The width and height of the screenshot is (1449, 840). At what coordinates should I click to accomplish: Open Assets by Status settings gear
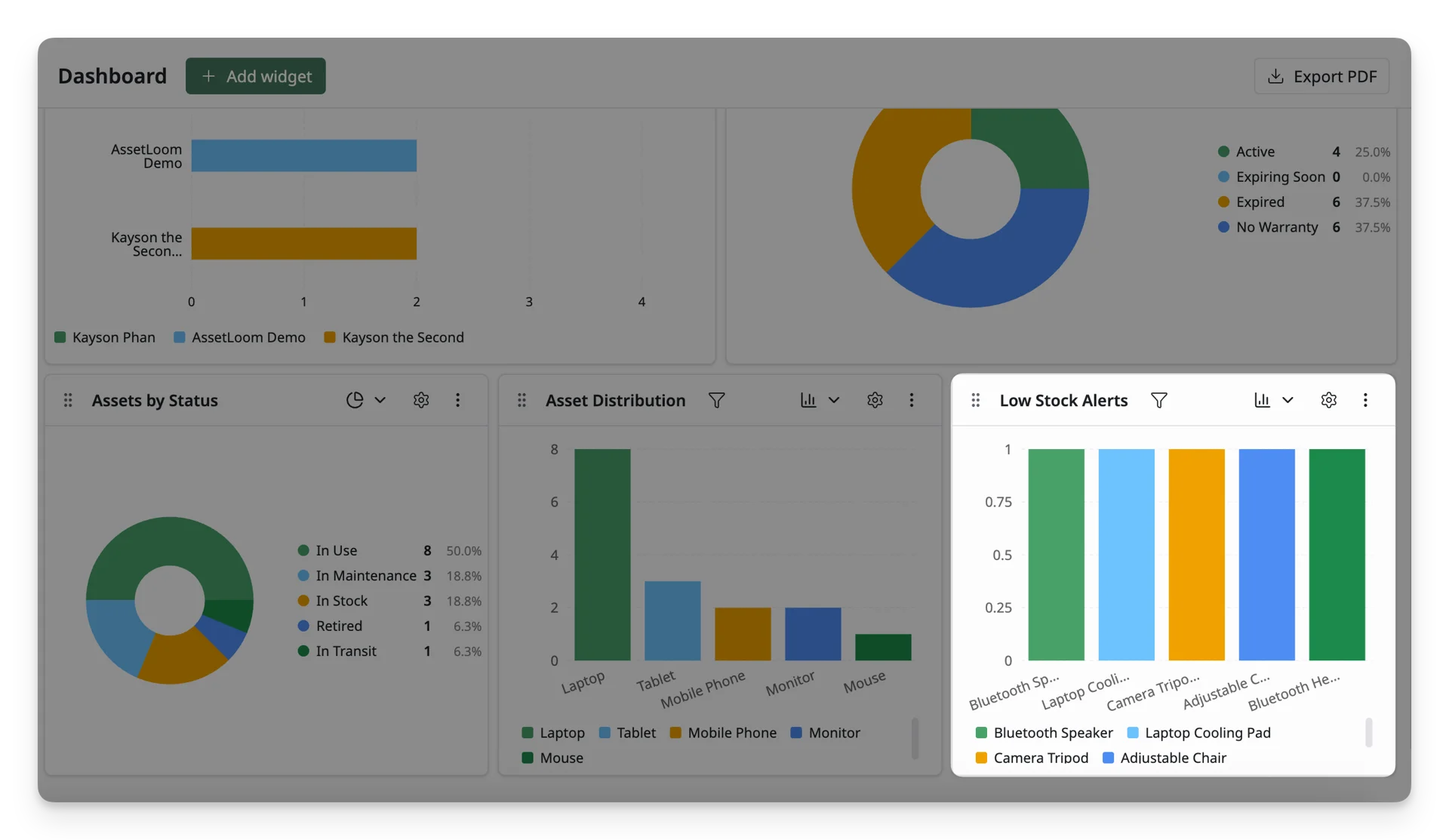(x=421, y=401)
